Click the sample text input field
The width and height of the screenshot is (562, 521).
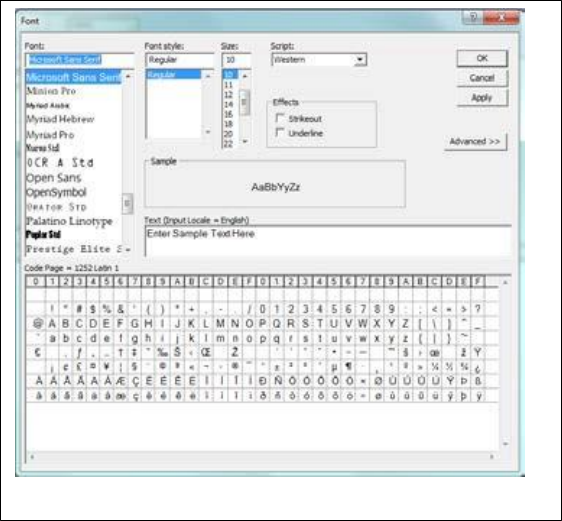pyautogui.click(x=328, y=241)
